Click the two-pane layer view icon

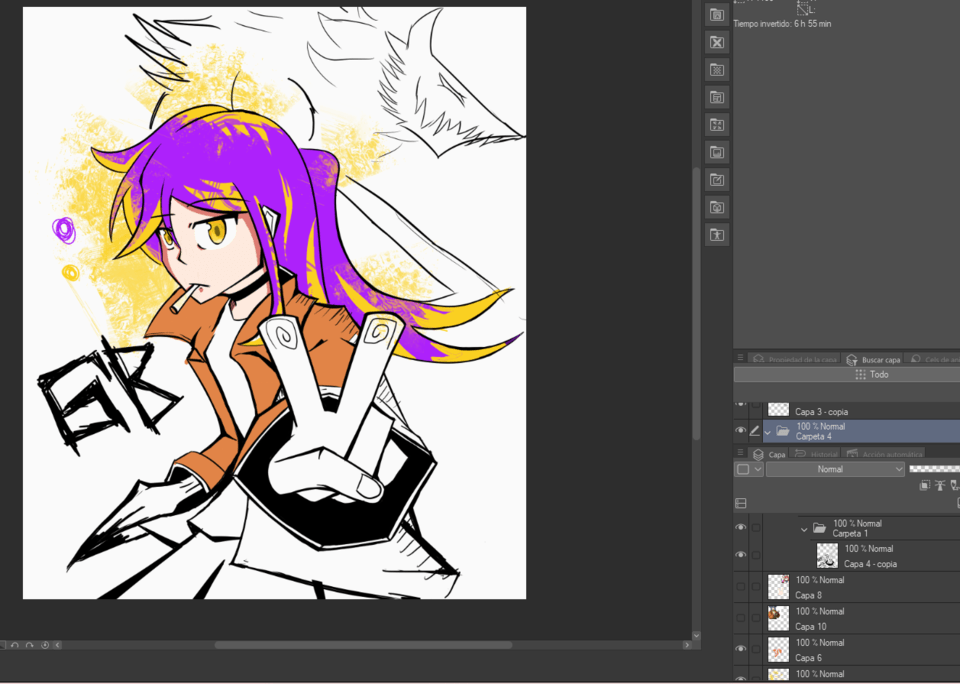coord(741,503)
